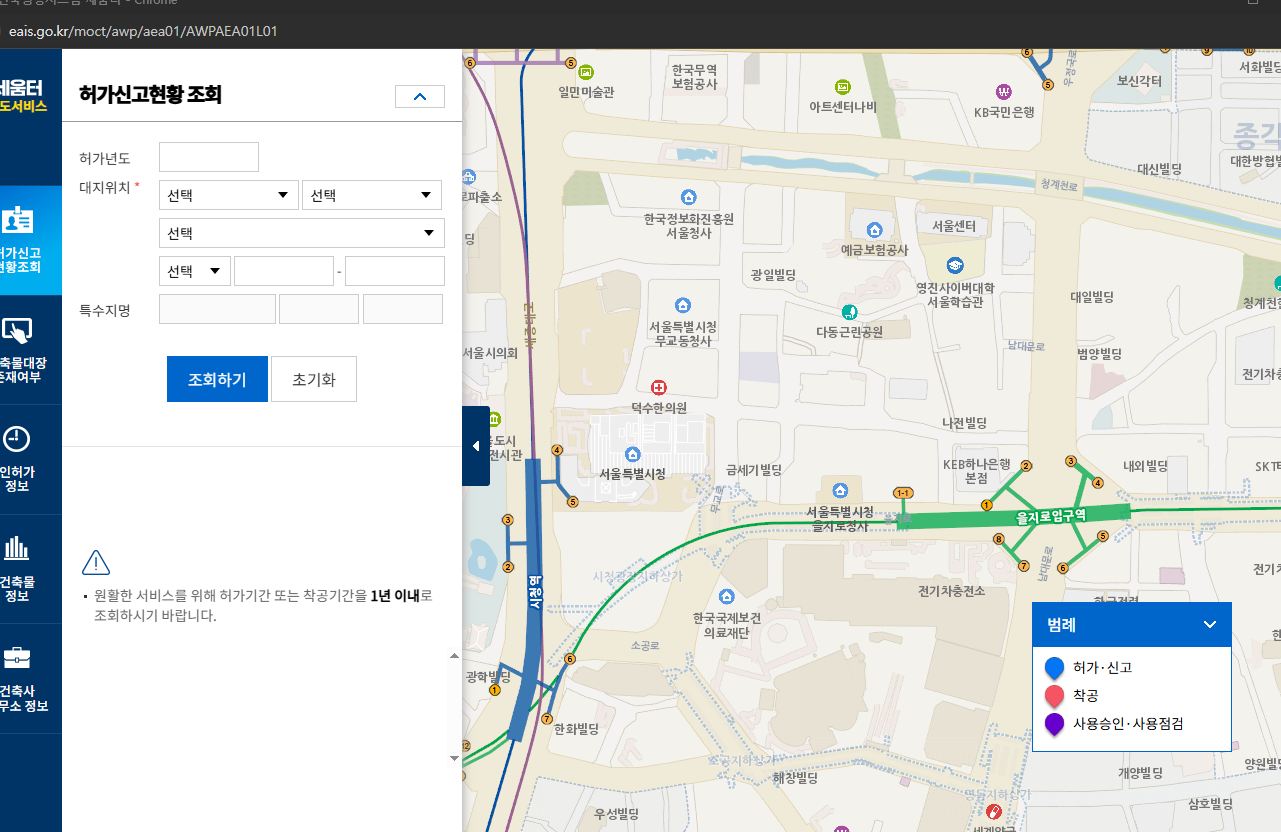Click the 조회하기 button
The height and width of the screenshot is (832, 1281).
pyautogui.click(x=217, y=379)
